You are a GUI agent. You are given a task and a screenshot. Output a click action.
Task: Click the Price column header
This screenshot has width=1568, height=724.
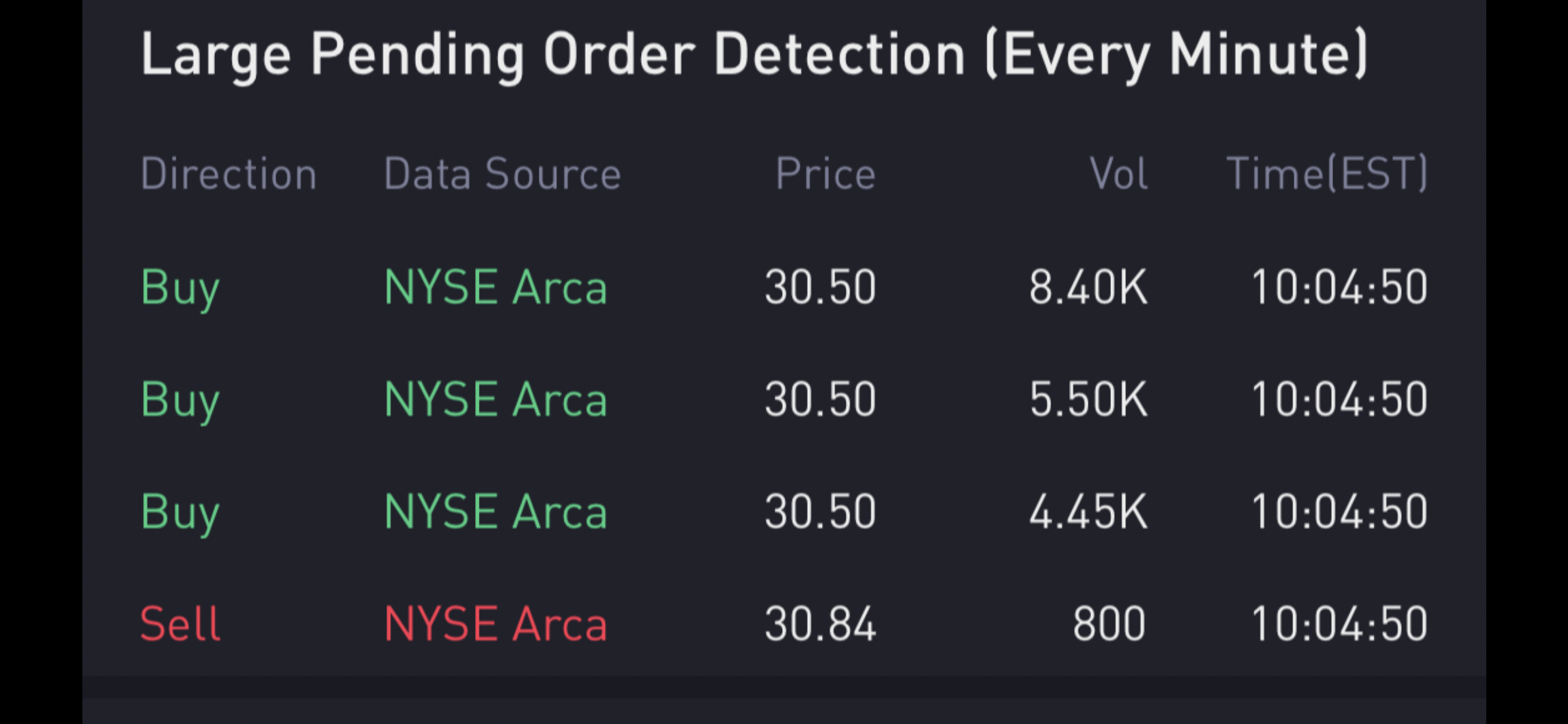826,174
